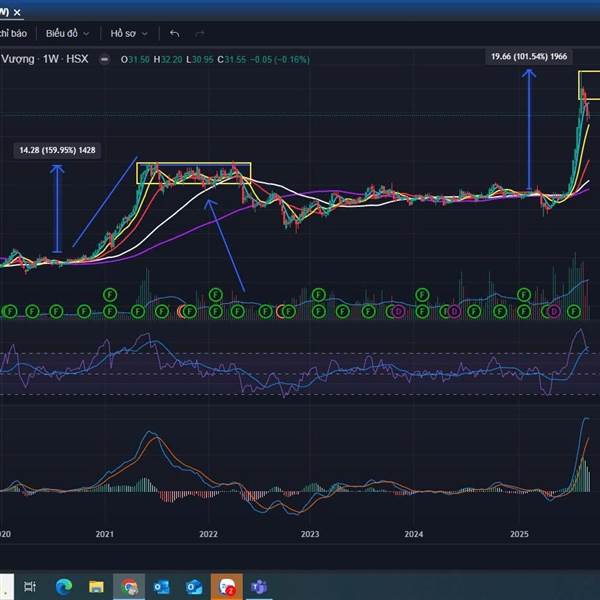Open Microsoft Teams from the taskbar

click(x=259, y=586)
